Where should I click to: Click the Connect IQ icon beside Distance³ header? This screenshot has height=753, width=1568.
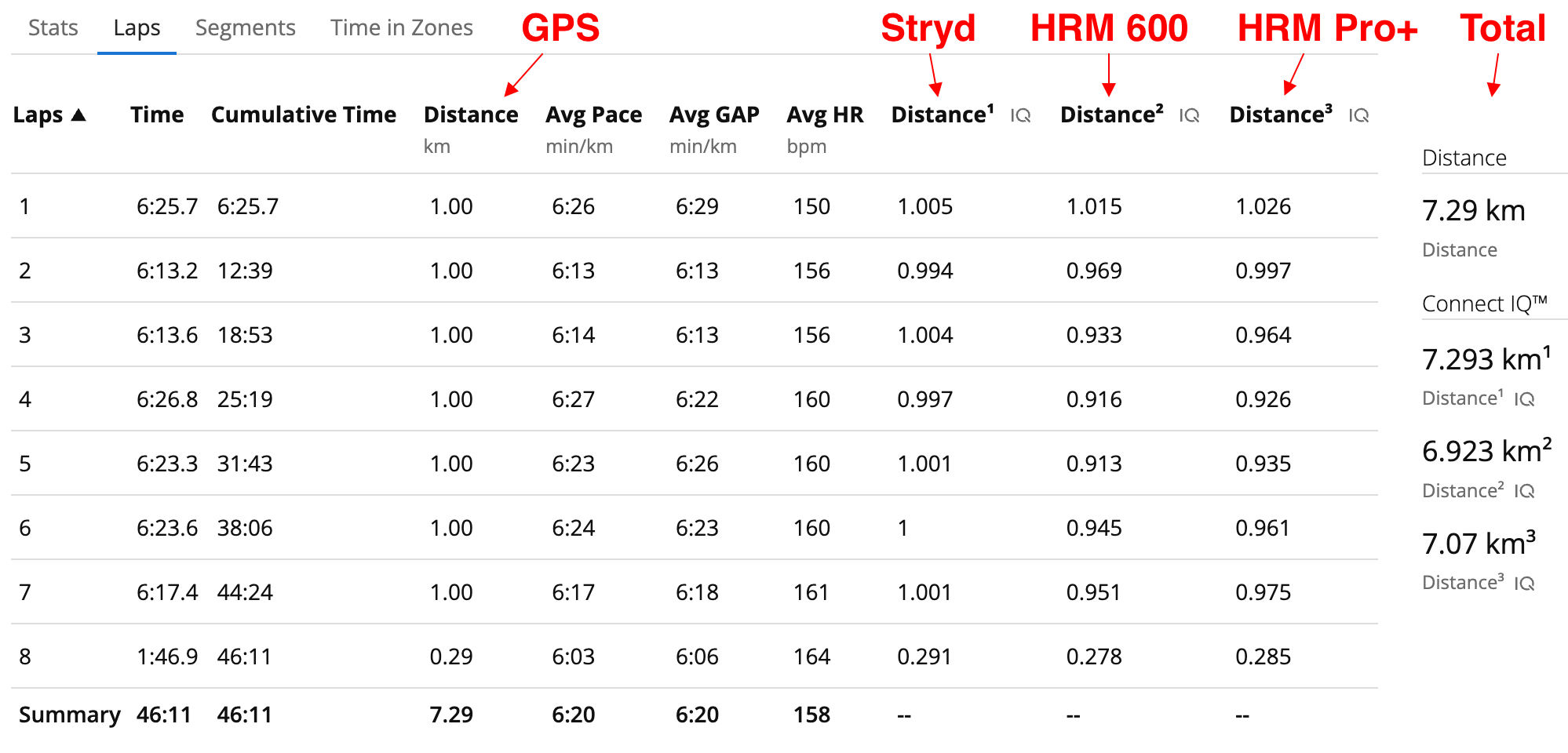click(1358, 116)
